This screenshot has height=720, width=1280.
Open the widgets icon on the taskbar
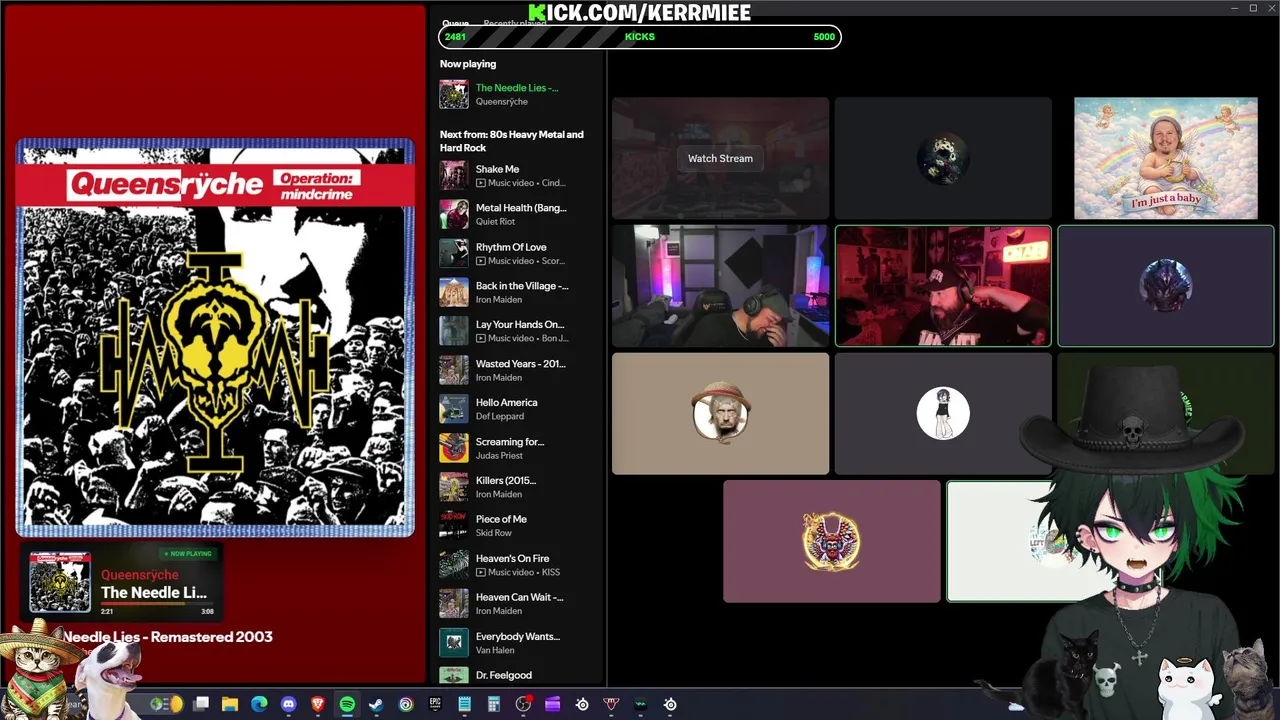(166, 704)
